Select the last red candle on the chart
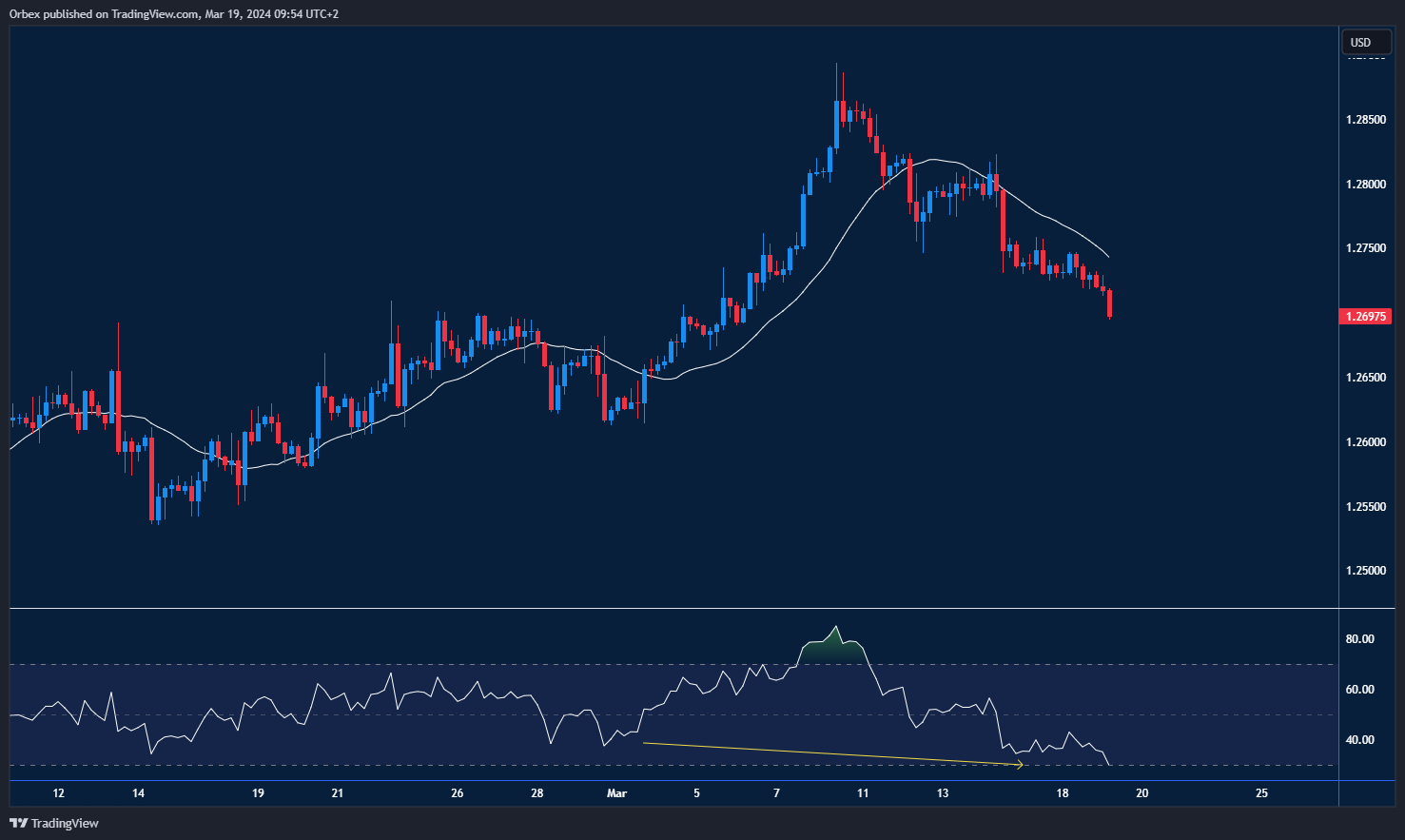 pos(1109,304)
